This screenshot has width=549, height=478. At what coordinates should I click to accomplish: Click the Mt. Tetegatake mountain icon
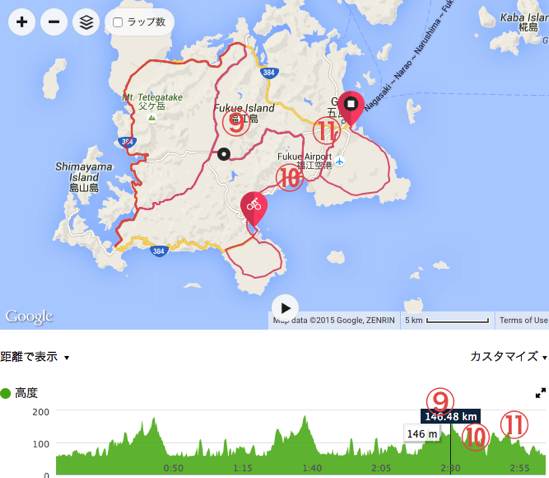coord(152,118)
